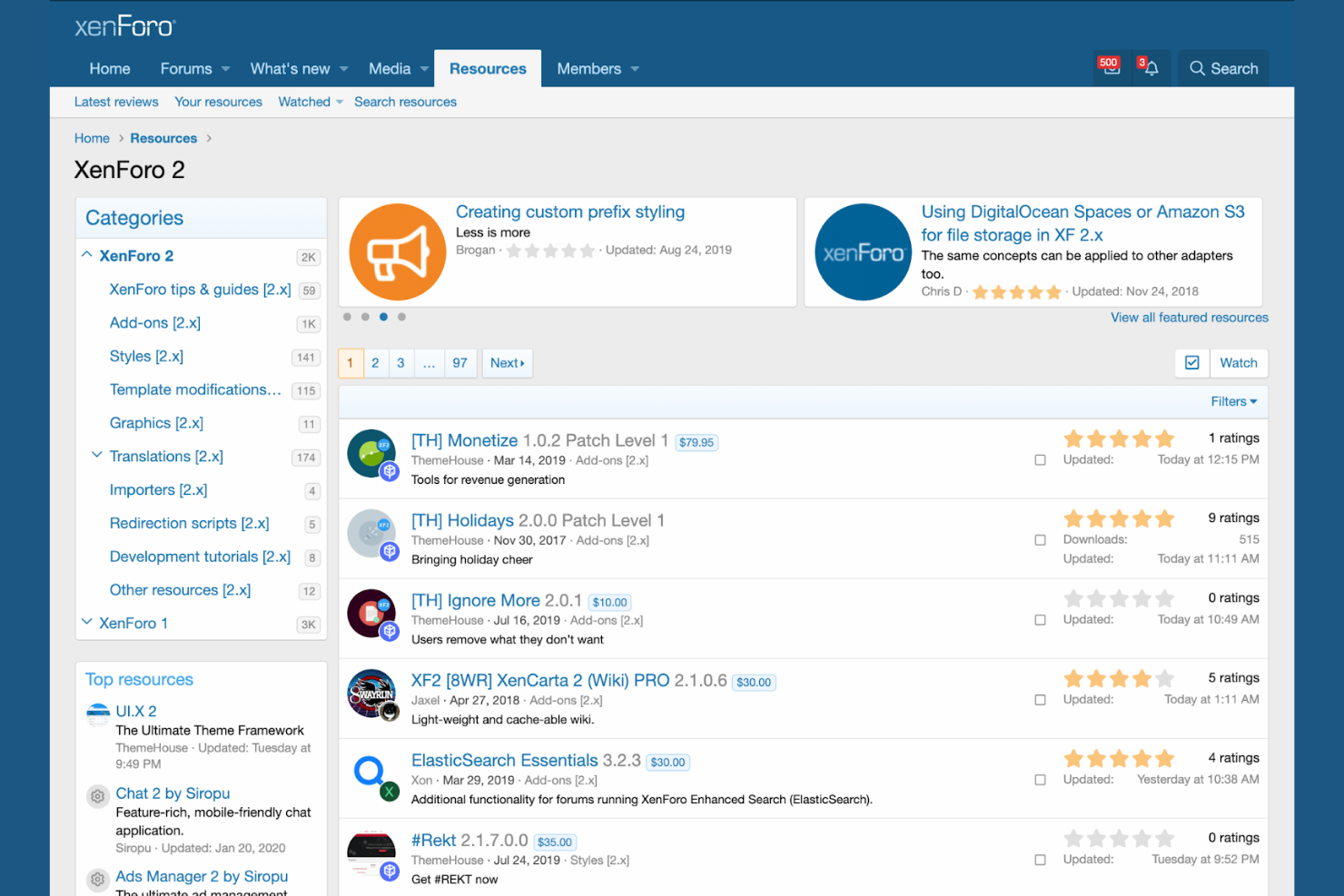
Task: Select the checkbox beside [TH] Holidays
Action: [1040, 539]
